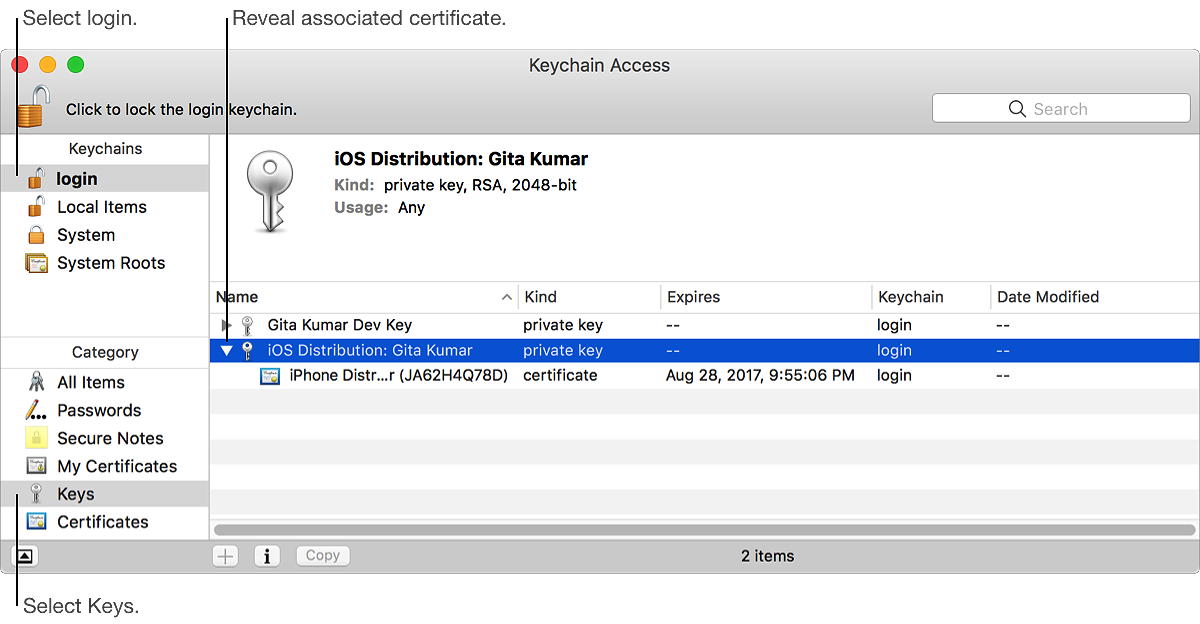Select the iPhone Distr...r (JA62H4Q78D) certificate name
This screenshot has width=1200, height=624.
coord(399,376)
